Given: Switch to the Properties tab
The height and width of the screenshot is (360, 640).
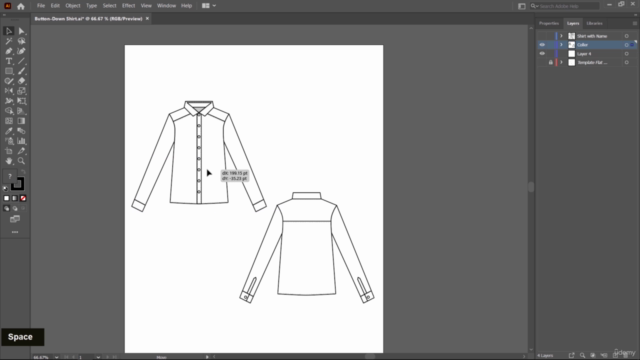Looking at the screenshot, I should [549, 23].
